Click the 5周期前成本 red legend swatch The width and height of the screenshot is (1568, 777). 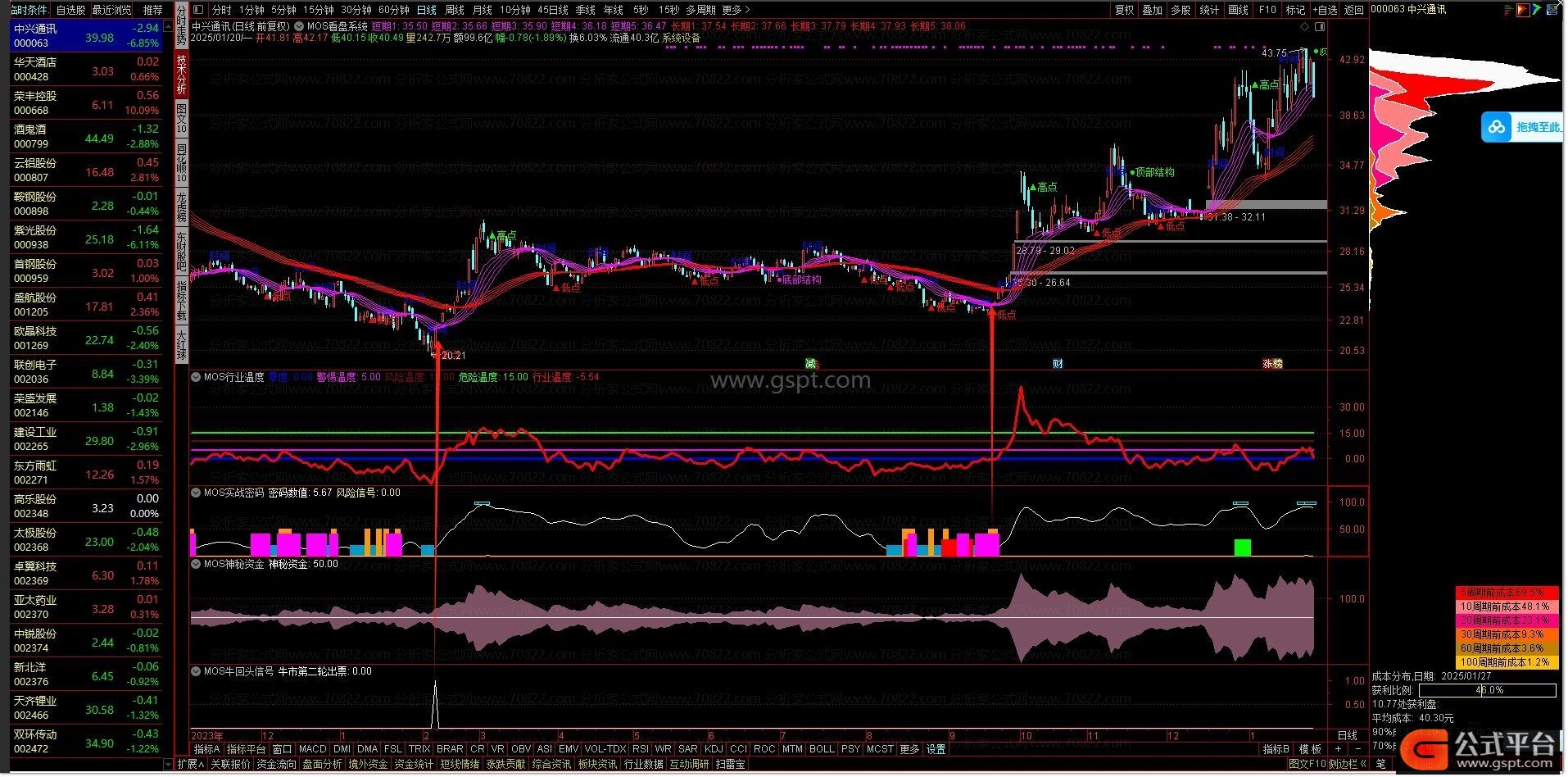(x=1507, y=593)
